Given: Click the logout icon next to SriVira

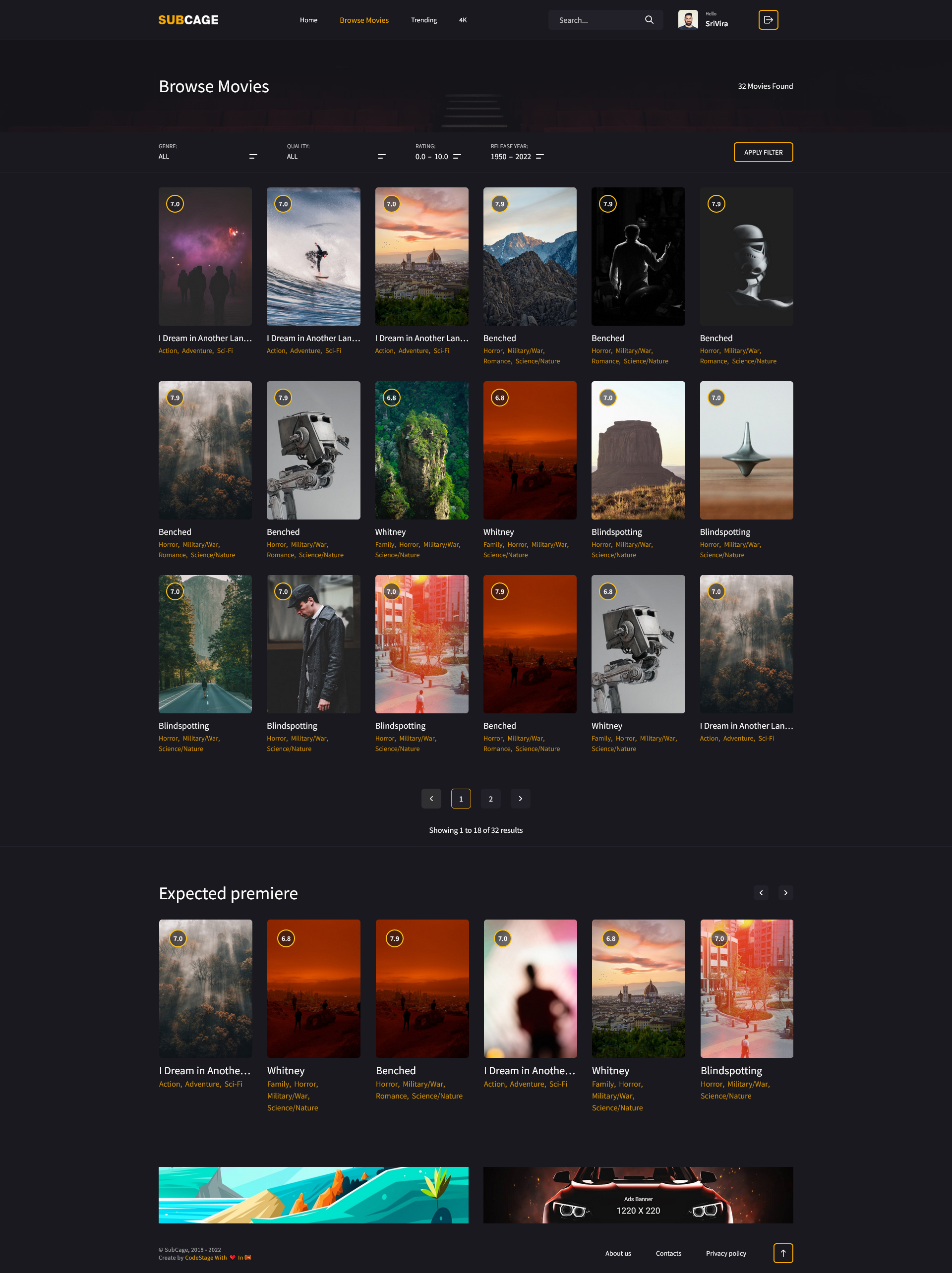Looking at the screenshot, I should pos(768,20).
